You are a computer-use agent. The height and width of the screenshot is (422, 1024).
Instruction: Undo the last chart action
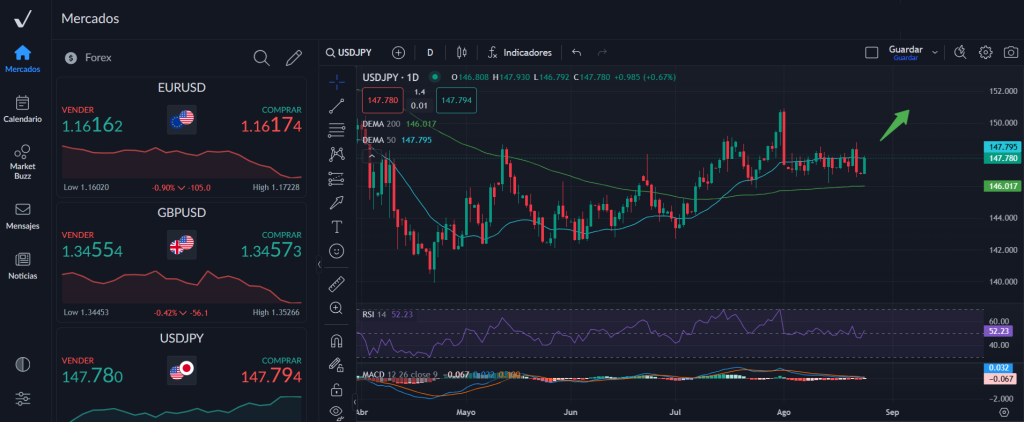pyautogui.click(x=576, y=52)
